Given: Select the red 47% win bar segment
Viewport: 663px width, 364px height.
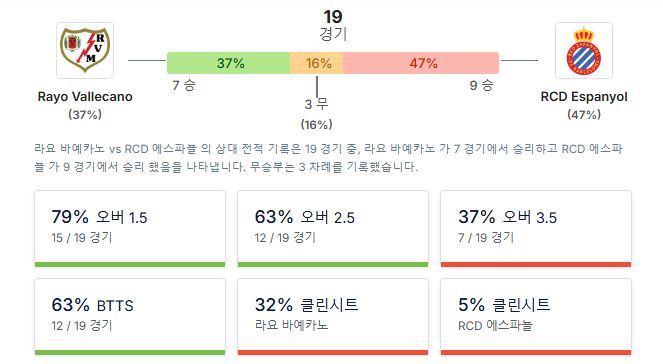Looking at the screenshot, I should 421,63.
